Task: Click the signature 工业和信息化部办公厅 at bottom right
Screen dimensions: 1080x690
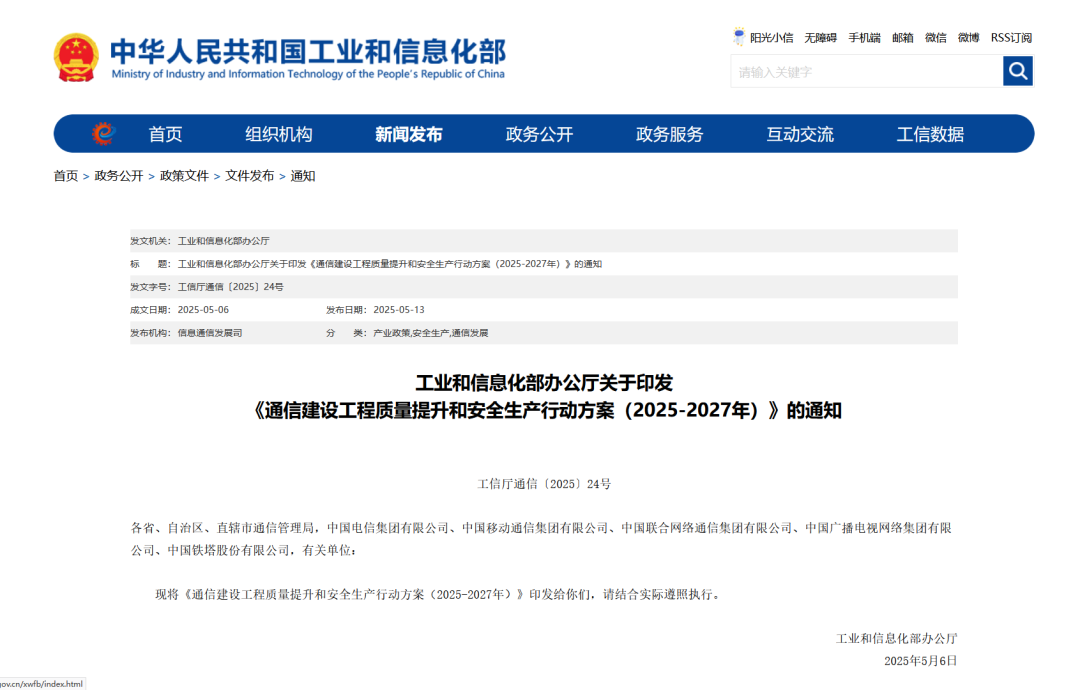Action: 897,639
